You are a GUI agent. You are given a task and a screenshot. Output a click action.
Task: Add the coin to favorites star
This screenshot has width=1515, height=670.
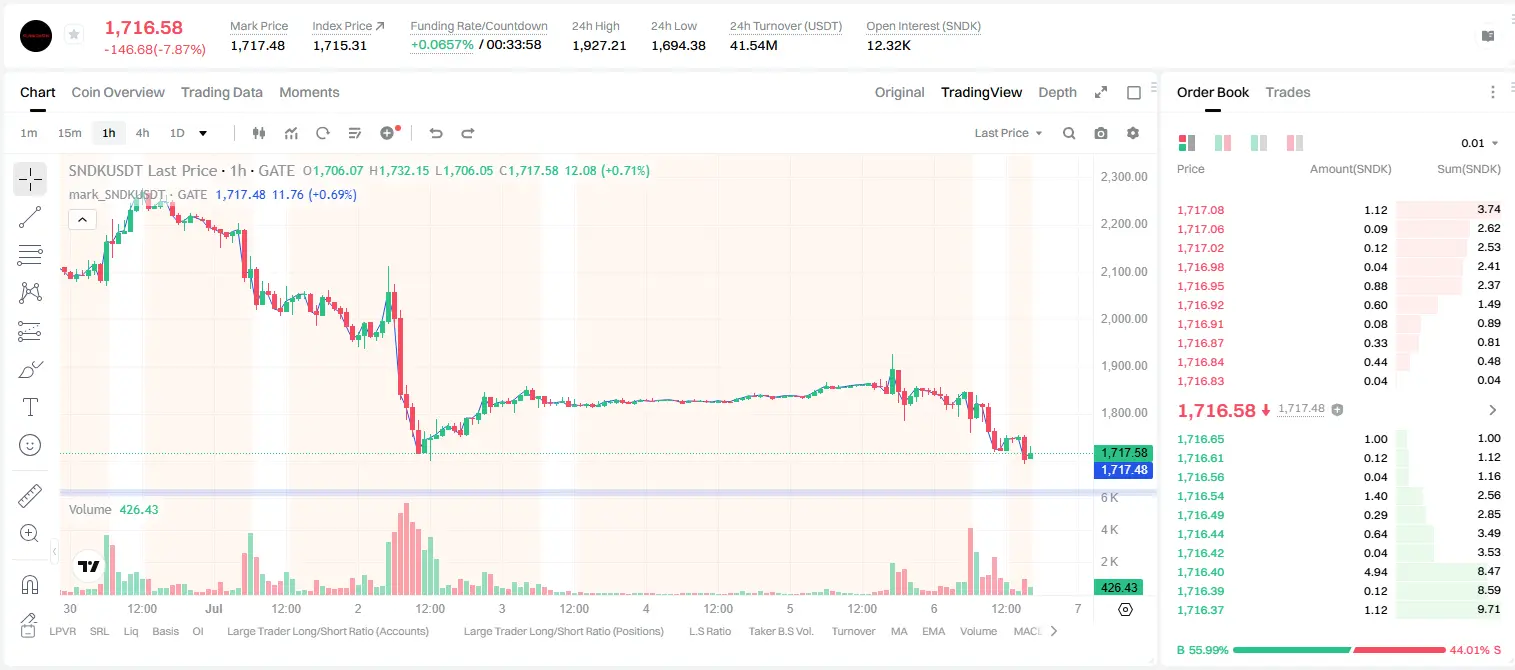74,35
